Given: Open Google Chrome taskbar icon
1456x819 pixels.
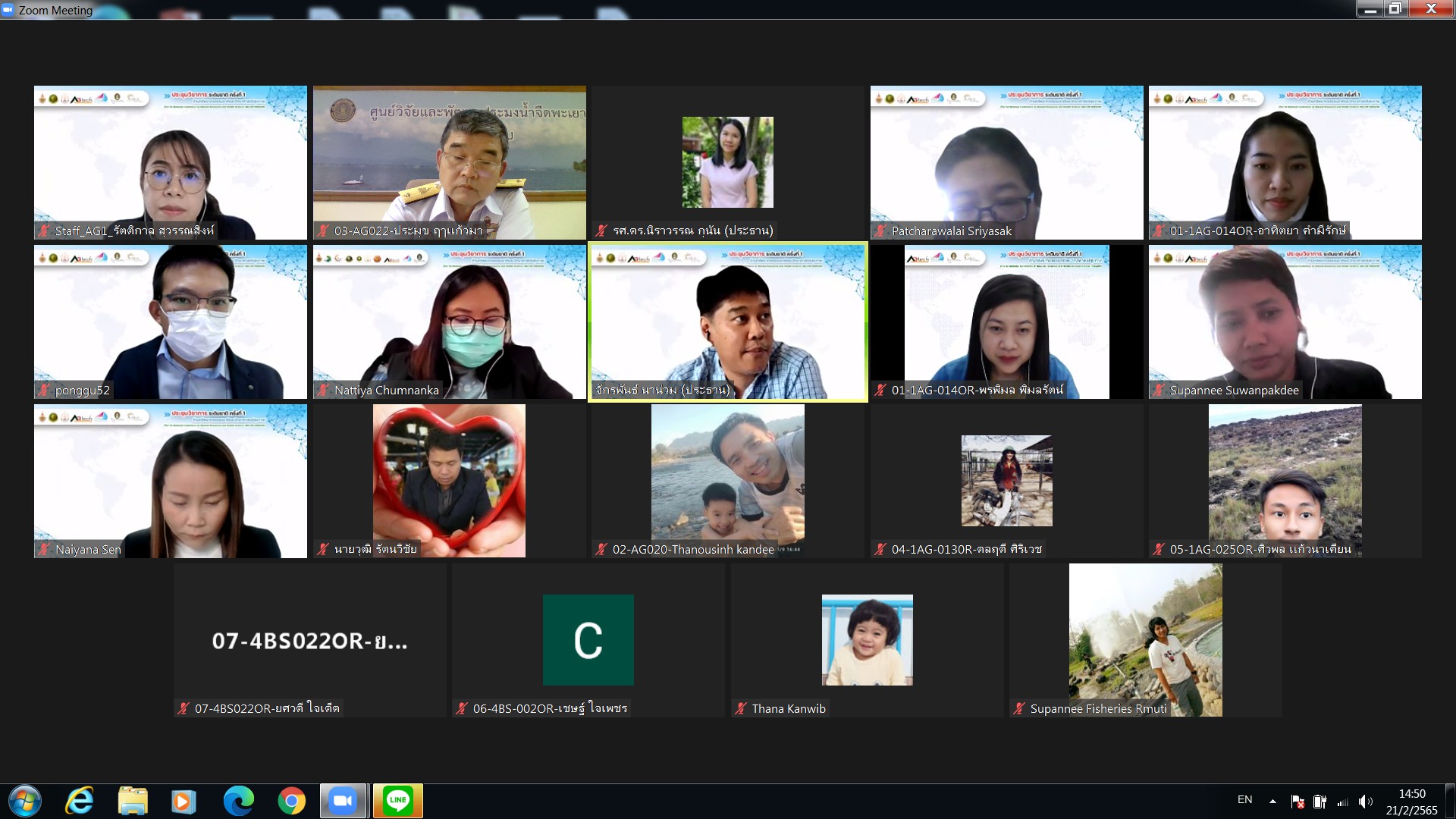Looking at the screenshot, I should point(291,801).
